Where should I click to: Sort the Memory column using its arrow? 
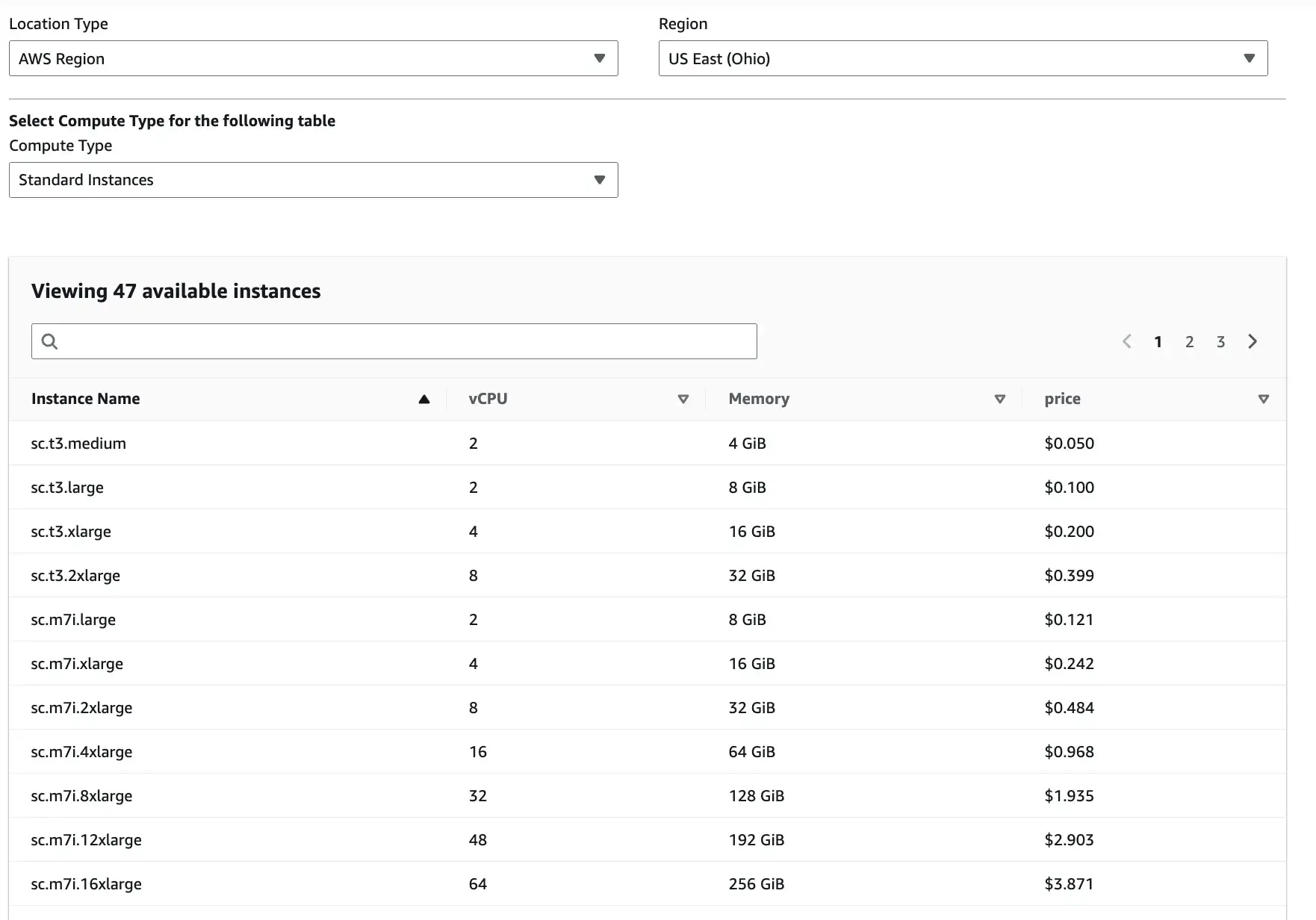[999, 400]
